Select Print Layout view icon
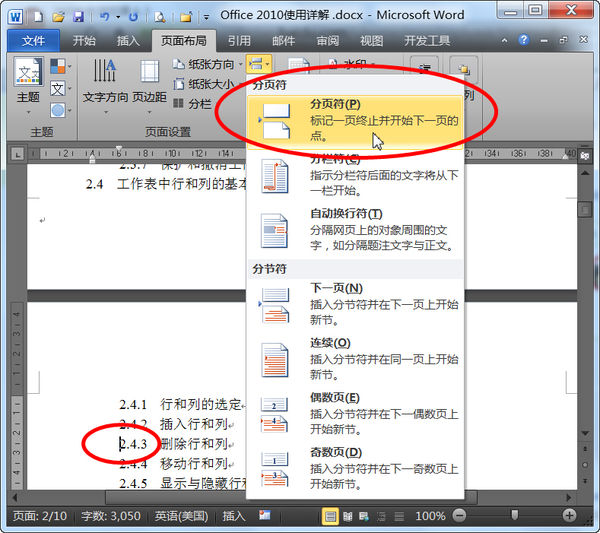The height and width of the screenshot is (533, 600). pos(330,517)
